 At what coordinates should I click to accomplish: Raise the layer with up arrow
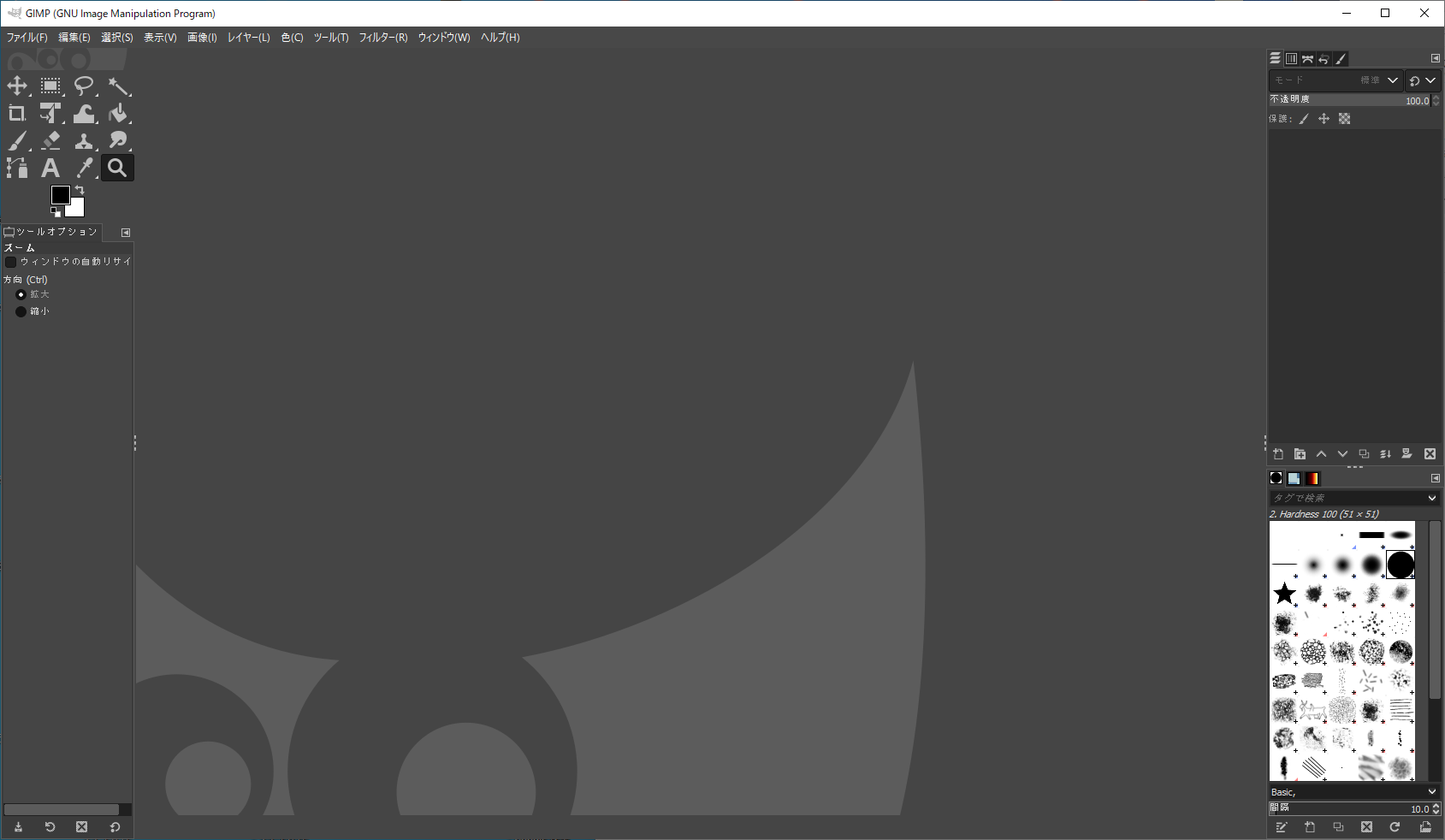tap(1321, 454)
